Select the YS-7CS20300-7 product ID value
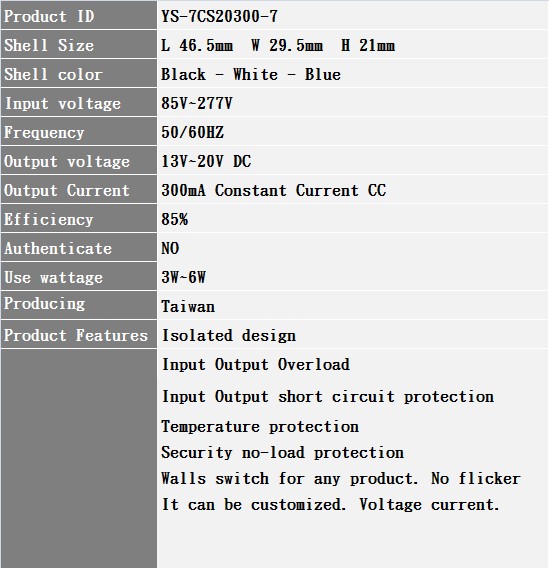Viewport: 549px width, 568px height. 219,16
